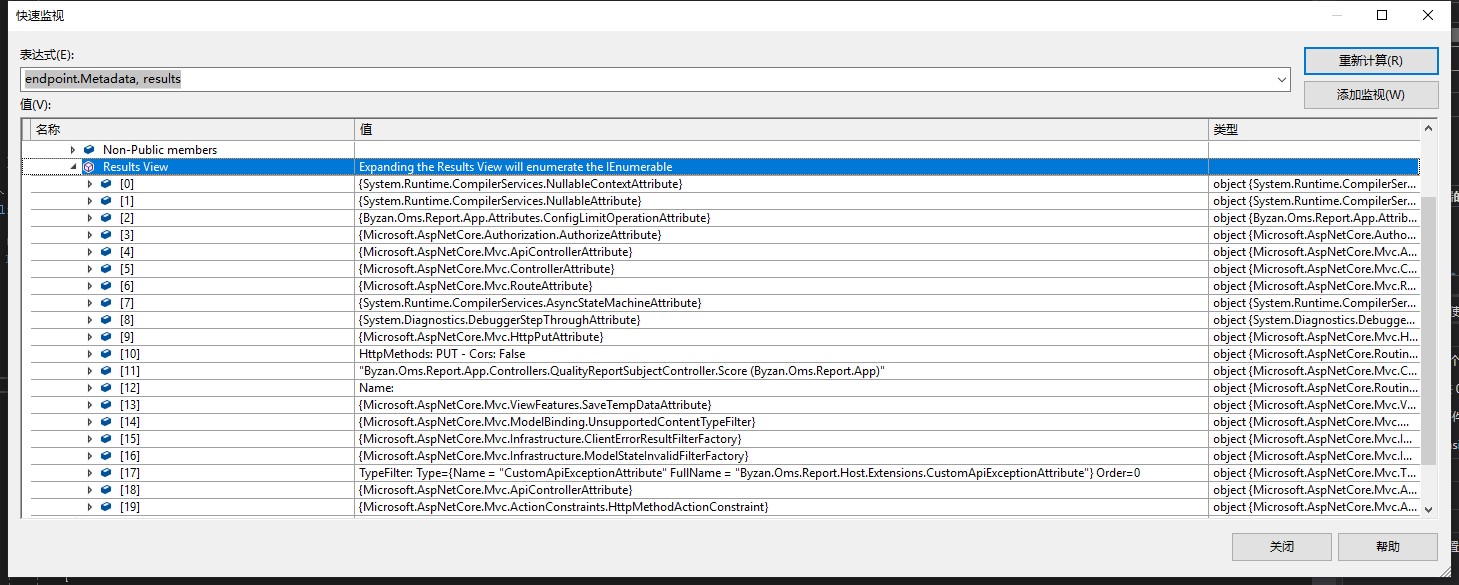Click the icon next to the HttpPutAttribute entry
1459x585 pixels.
tap(105, 336)
